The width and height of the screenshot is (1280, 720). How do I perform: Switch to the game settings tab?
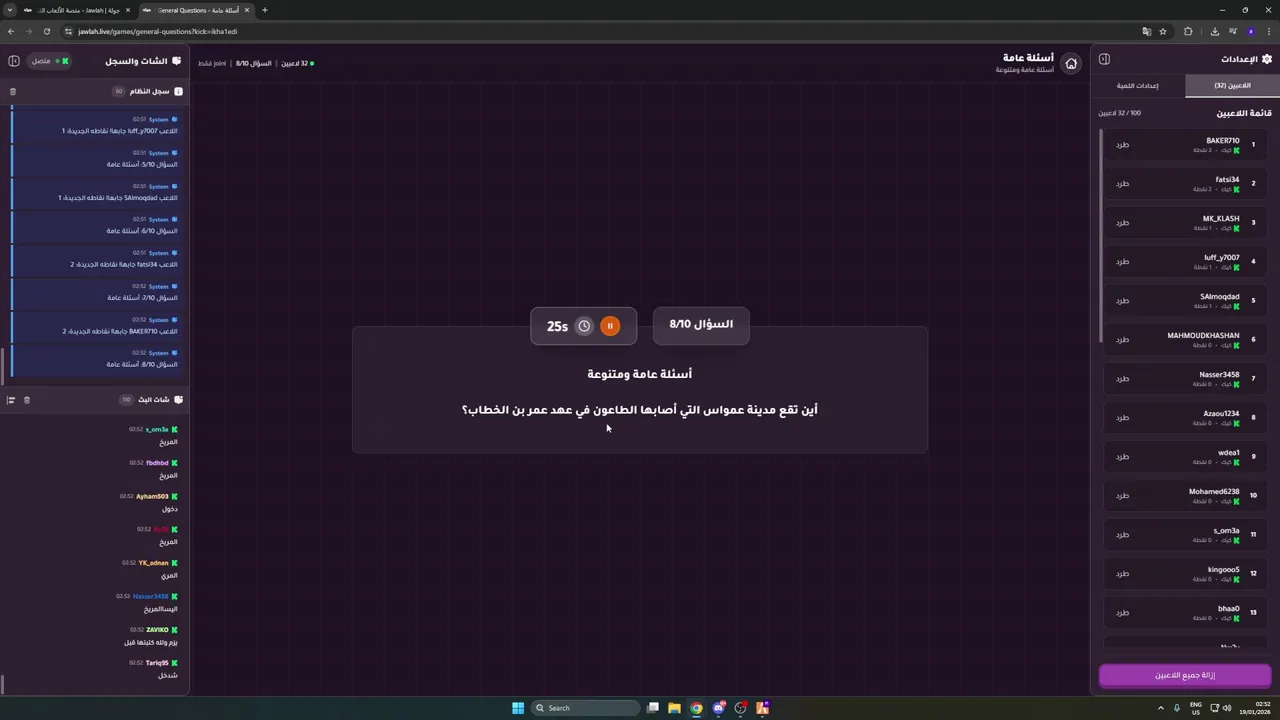(1138, 86)
